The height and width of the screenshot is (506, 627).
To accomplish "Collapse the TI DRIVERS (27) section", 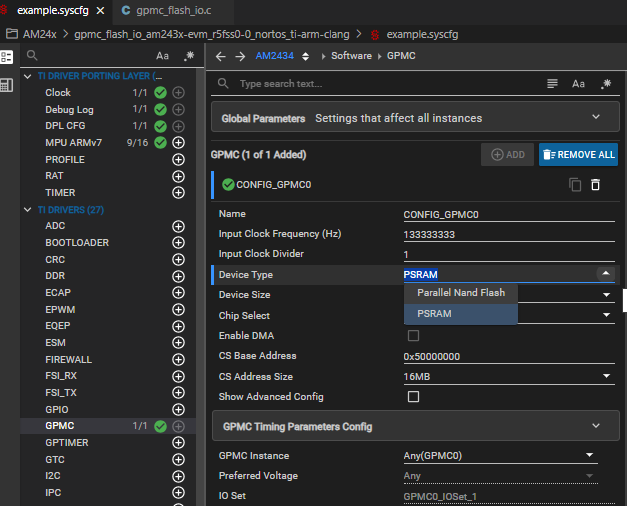I will (28, 210).
